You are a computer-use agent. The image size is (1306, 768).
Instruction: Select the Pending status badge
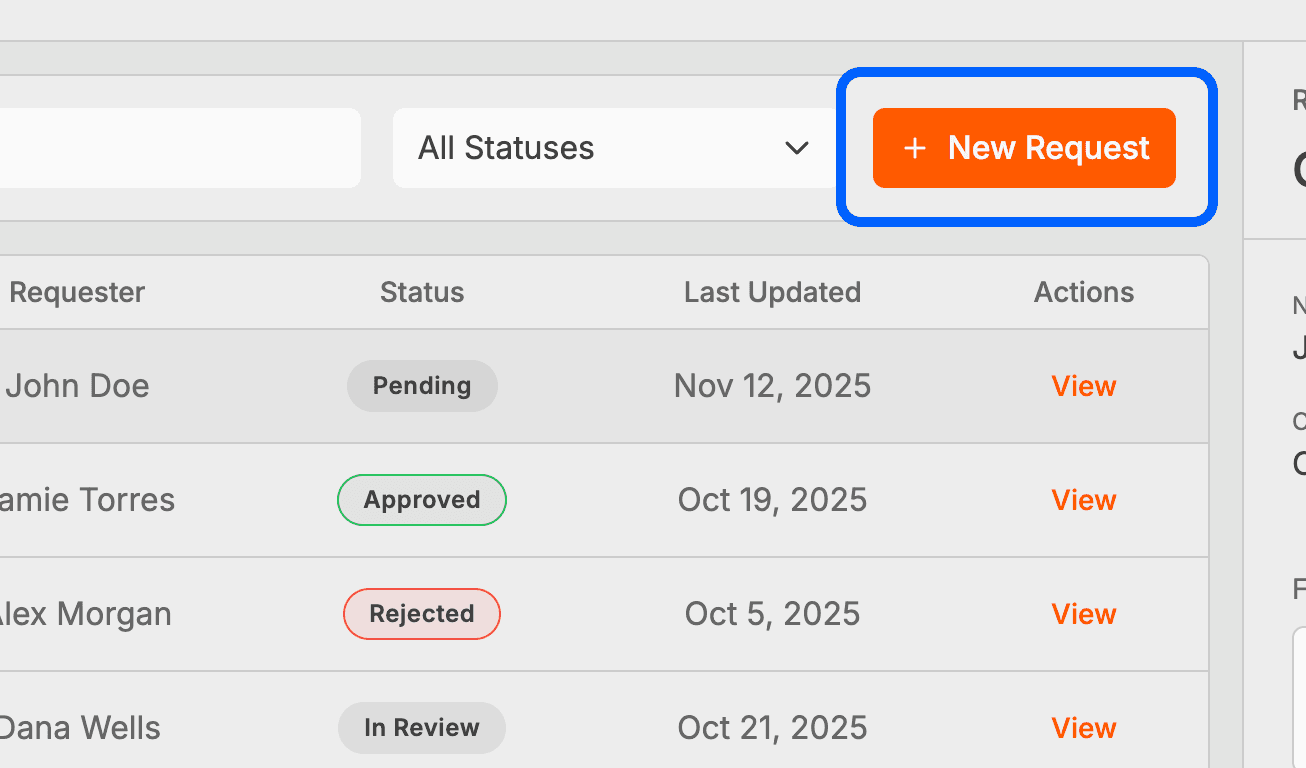(x=422, y=385)
